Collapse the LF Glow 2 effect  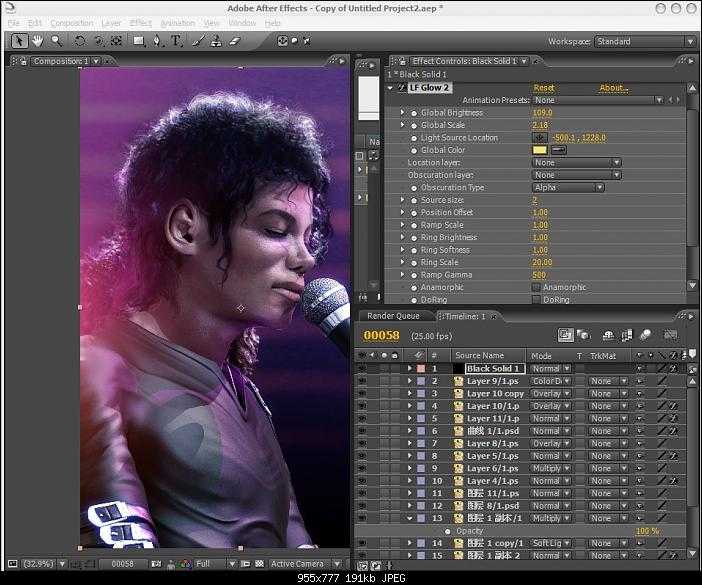(390, 88)
